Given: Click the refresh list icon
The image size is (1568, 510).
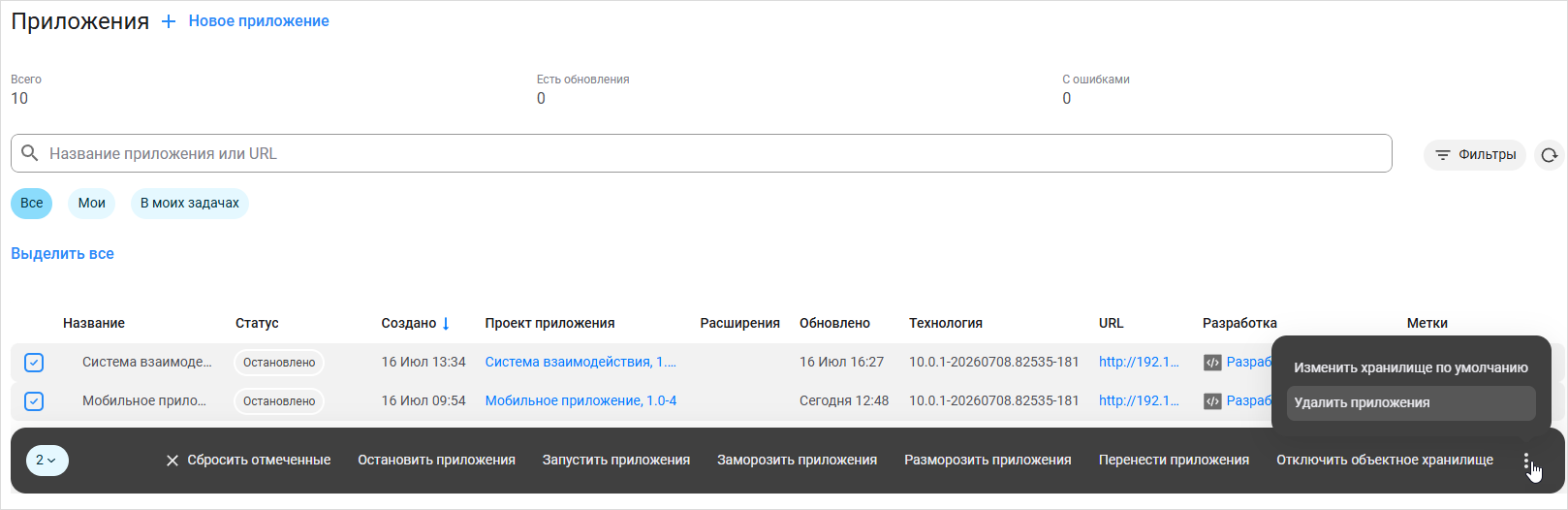Looking at the screenshot, I should coord(1550,155).
